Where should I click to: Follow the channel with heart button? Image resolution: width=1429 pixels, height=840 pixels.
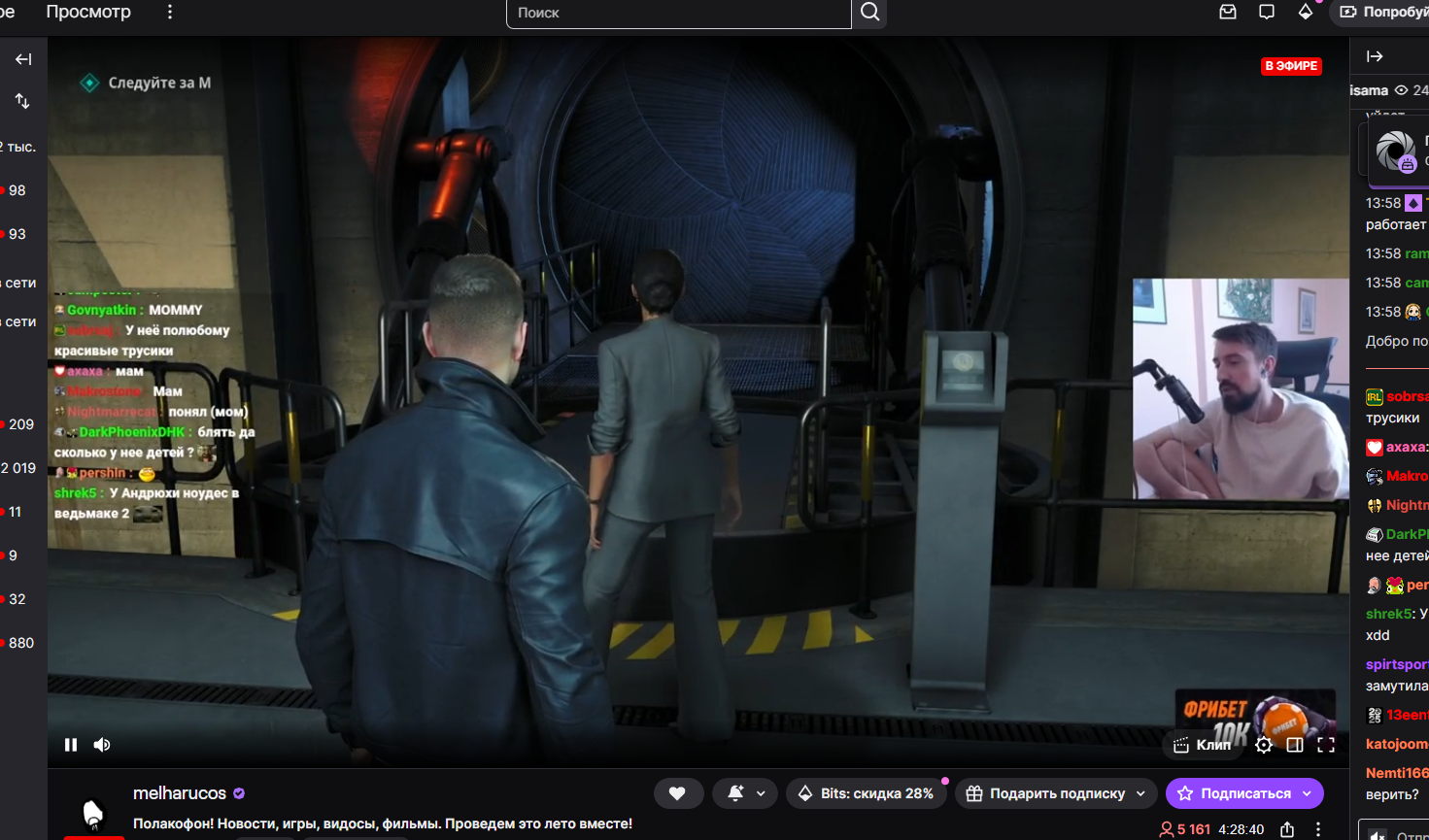[678, 793]
